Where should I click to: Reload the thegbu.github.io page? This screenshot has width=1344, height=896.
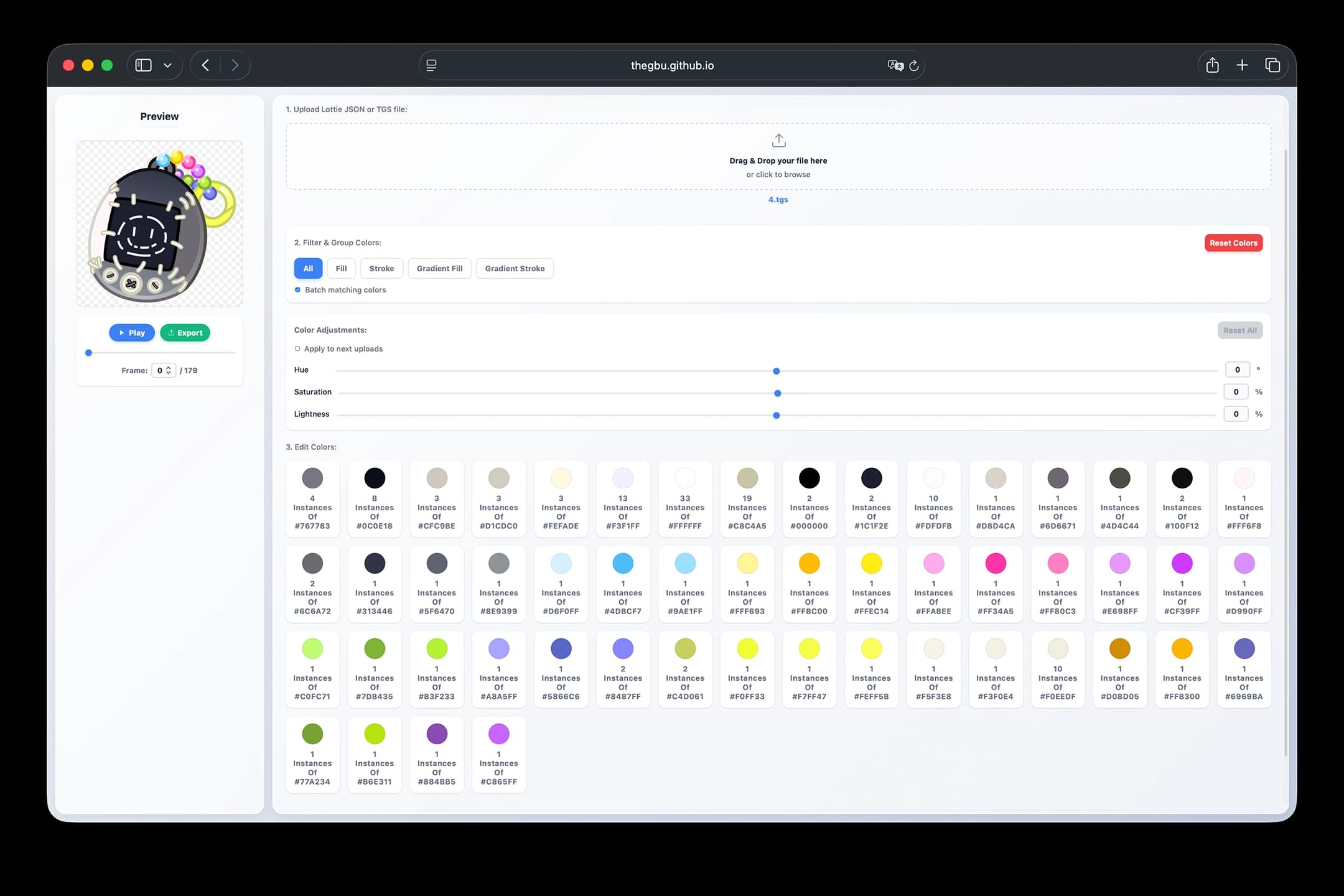(x=913, y=65)
